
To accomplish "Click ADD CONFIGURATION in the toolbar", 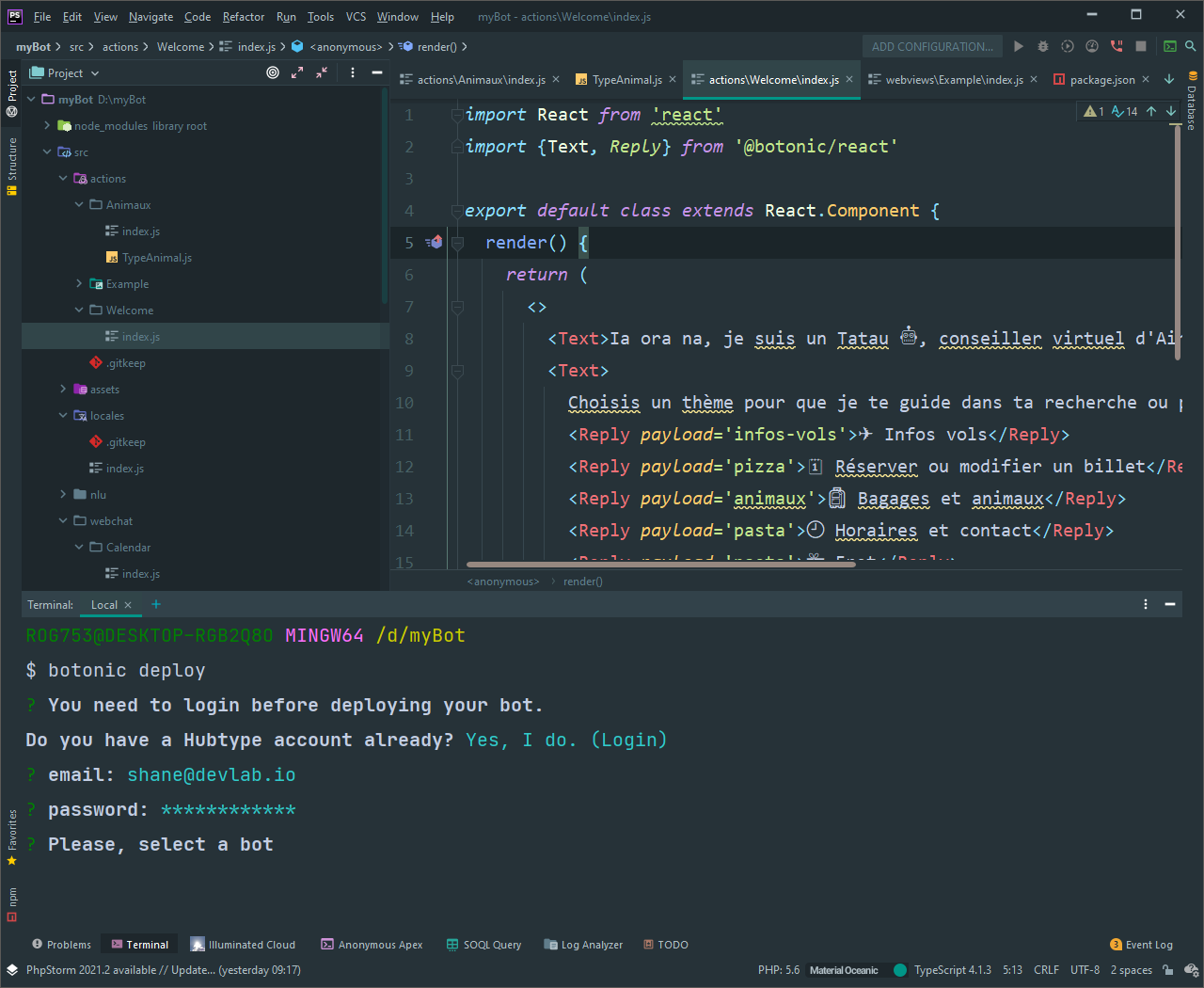I will 932,45.
